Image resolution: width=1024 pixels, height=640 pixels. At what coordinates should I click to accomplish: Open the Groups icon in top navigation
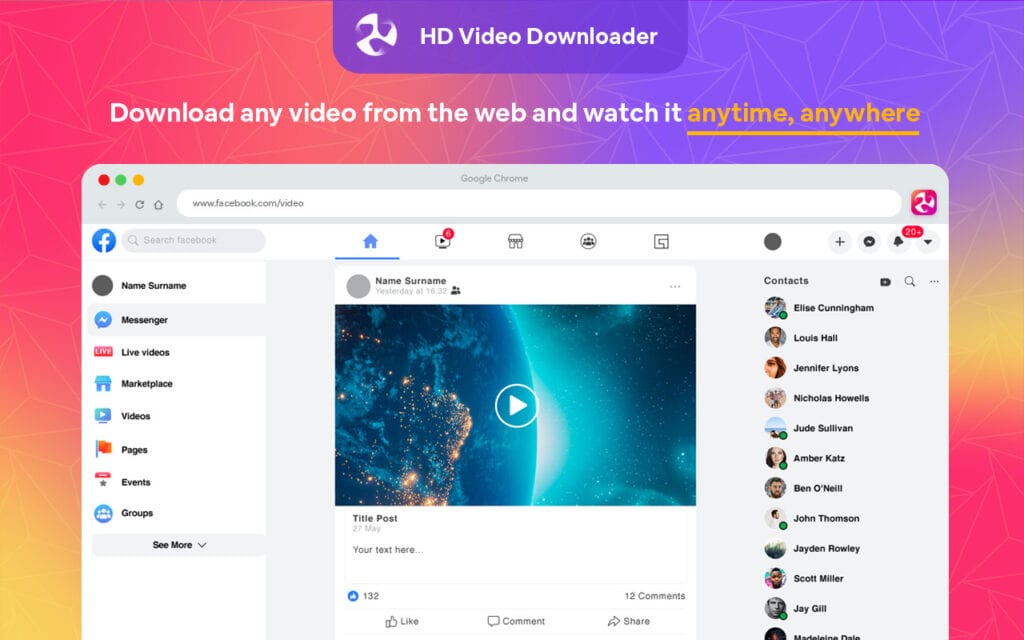tap(588, 241)
